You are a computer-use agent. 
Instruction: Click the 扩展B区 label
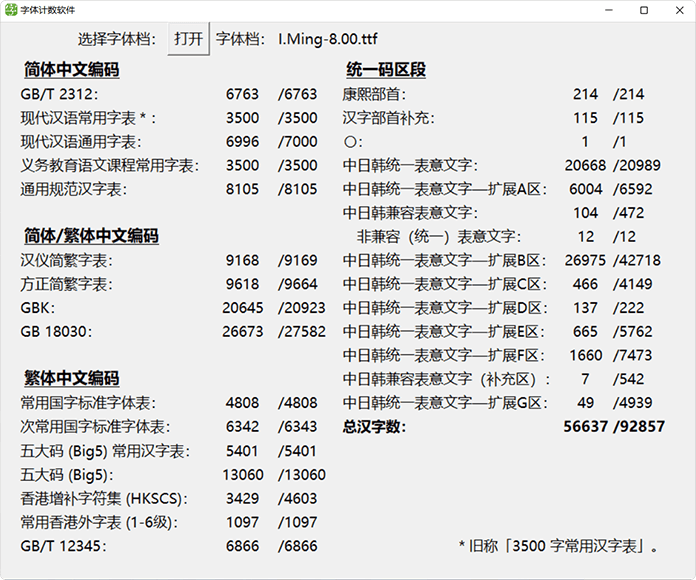(x=444, y=260)
